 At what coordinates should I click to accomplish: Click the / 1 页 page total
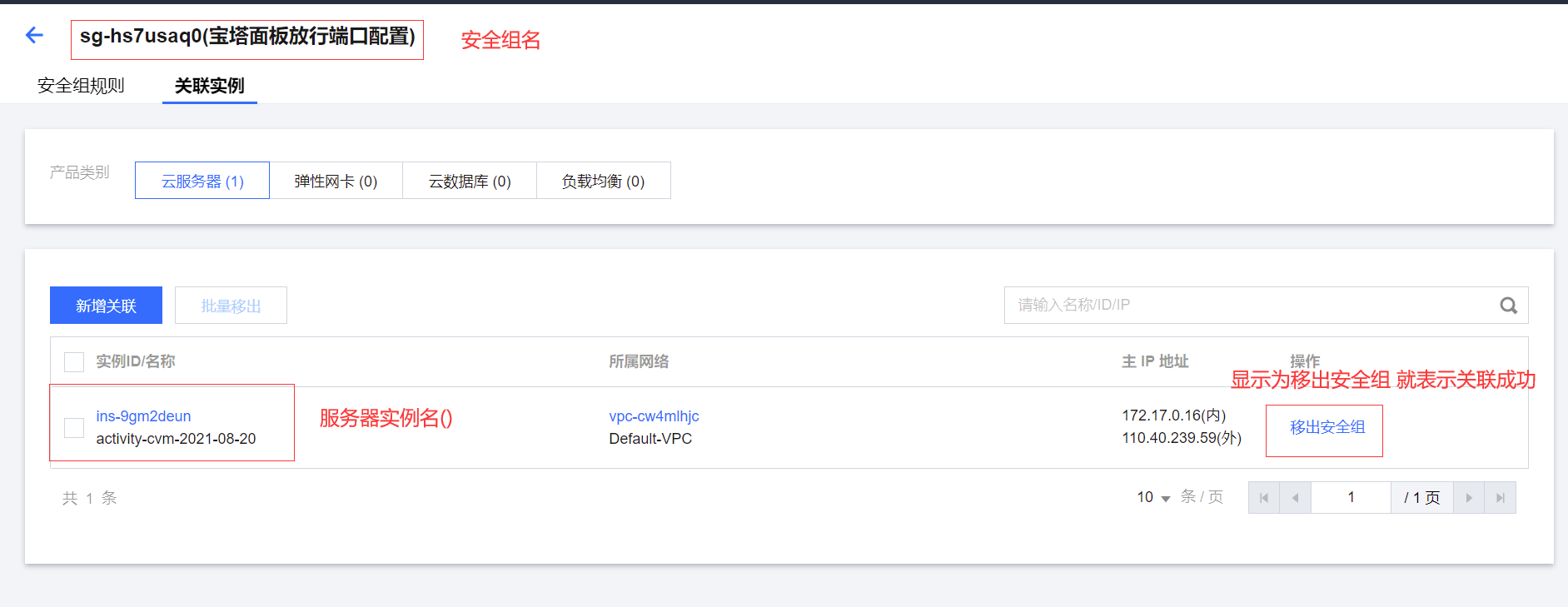[1421, 498]
